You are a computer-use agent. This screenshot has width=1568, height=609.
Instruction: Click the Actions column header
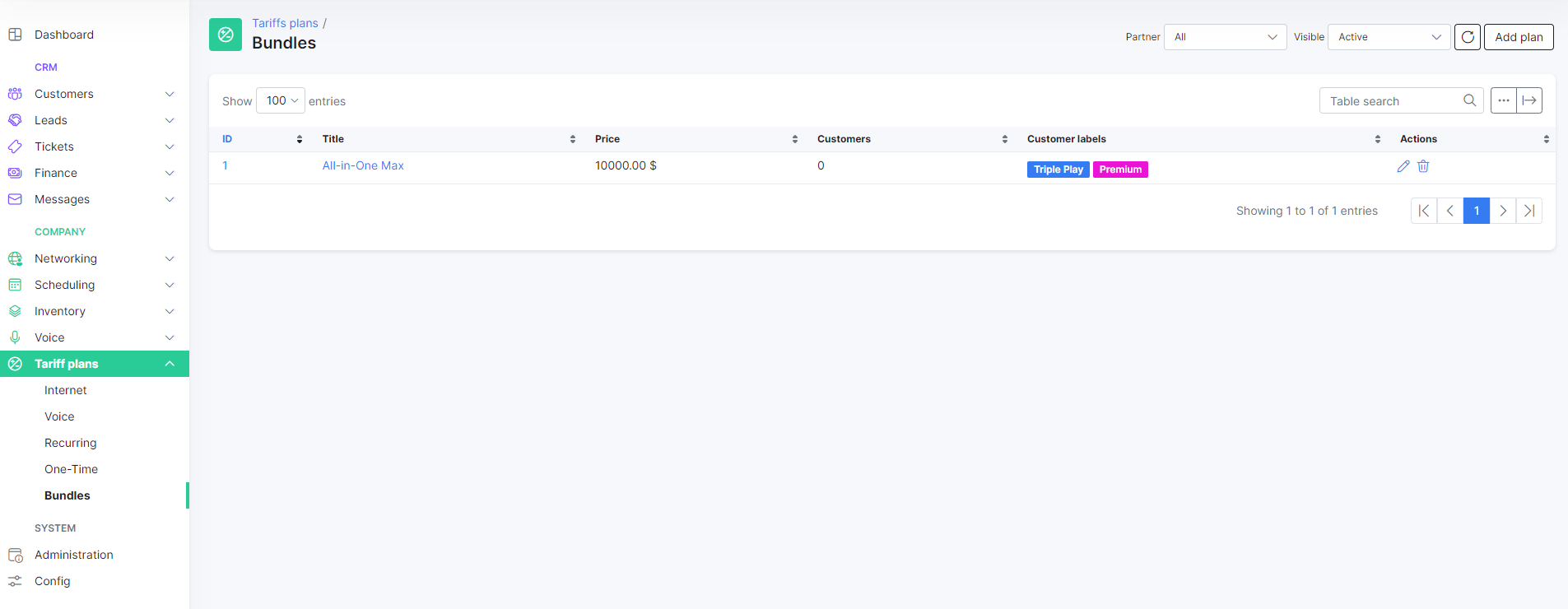[x=1418, y=139]
